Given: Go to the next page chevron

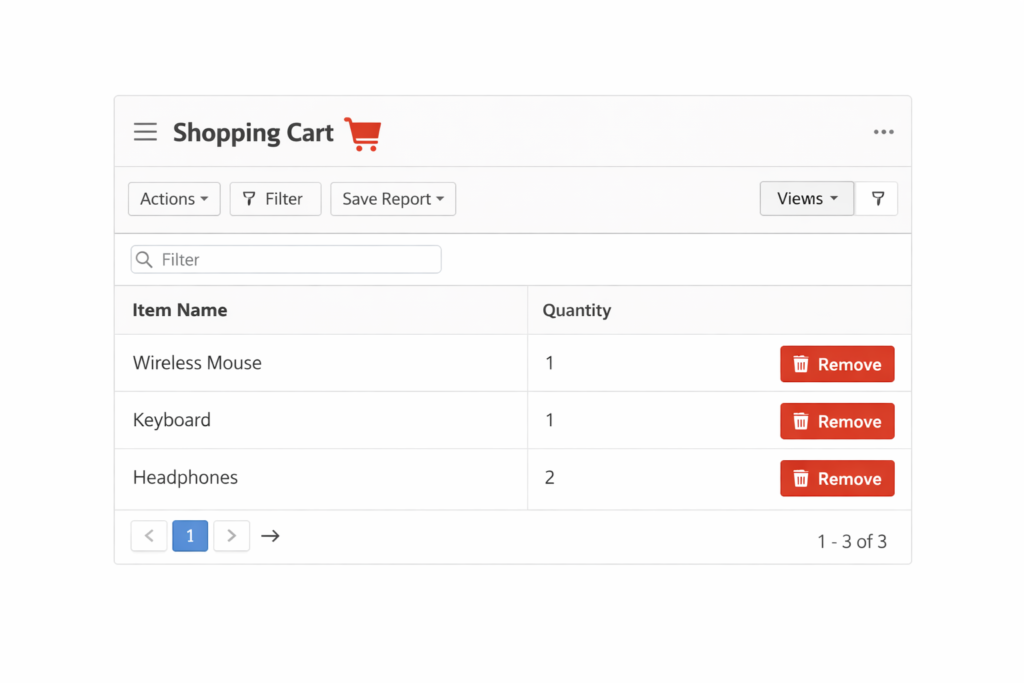Looking at the screenshot, I should [x=231, y=536].
